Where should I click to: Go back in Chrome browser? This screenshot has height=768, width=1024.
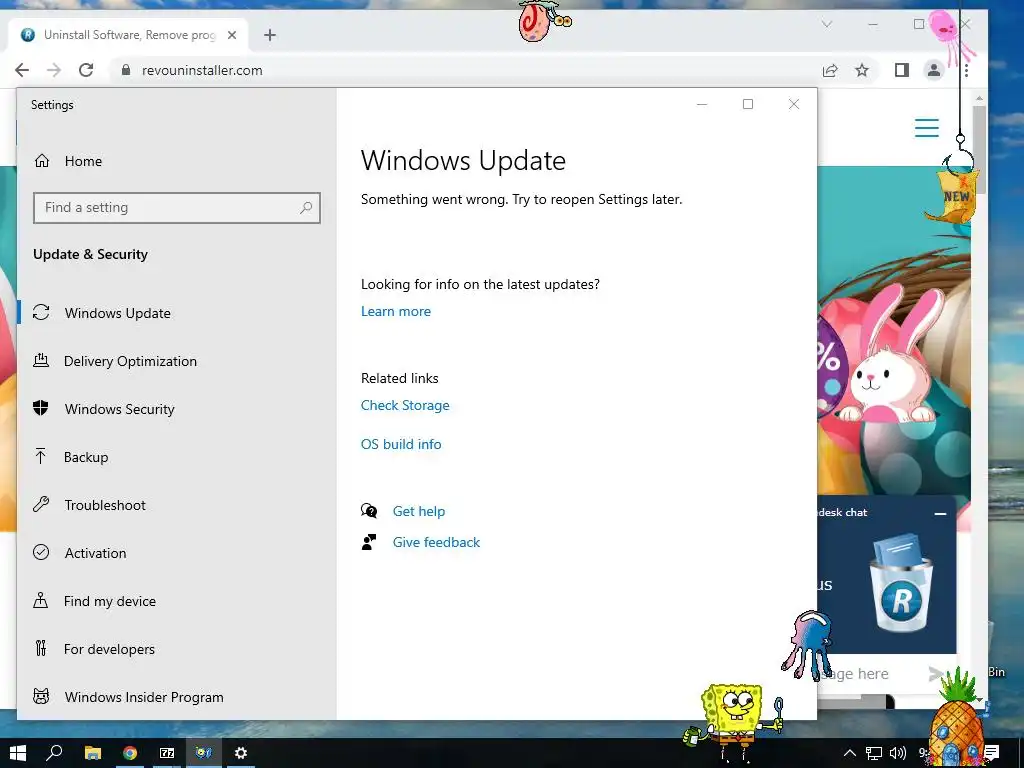(22, 70)
